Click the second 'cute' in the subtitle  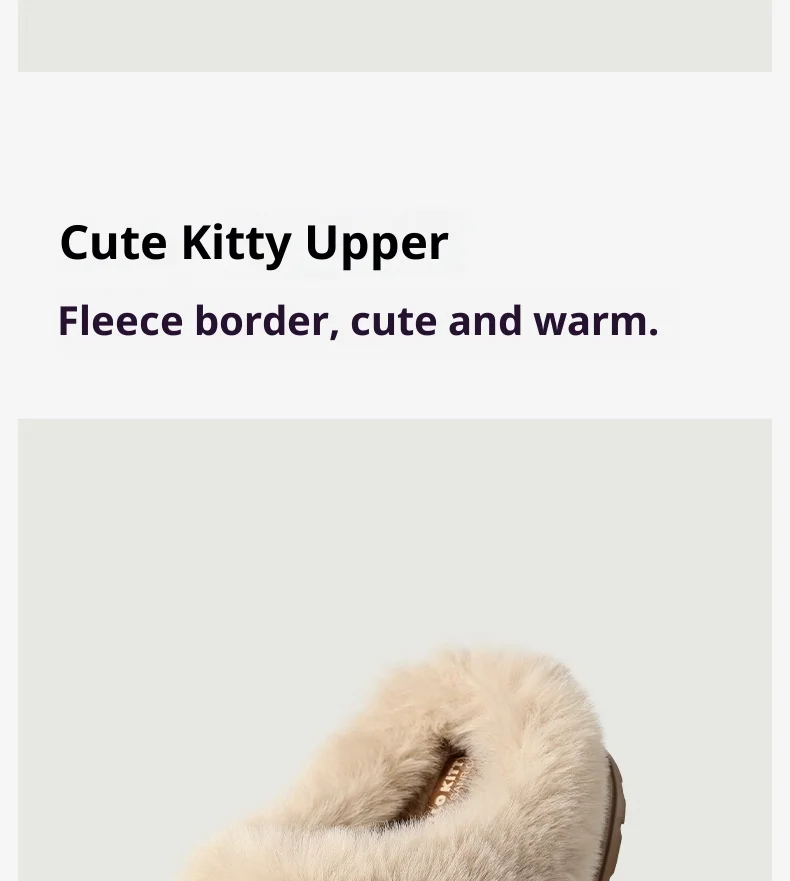point(394,321)
